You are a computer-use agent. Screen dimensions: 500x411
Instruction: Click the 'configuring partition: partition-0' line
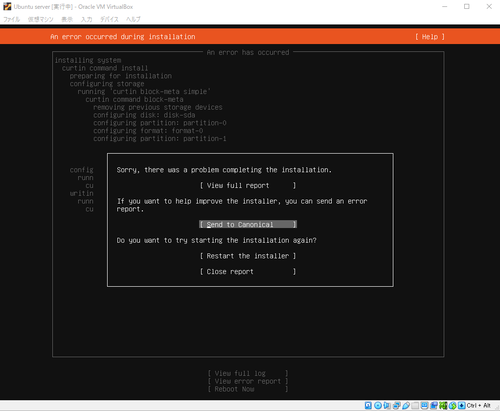point(160,123)
